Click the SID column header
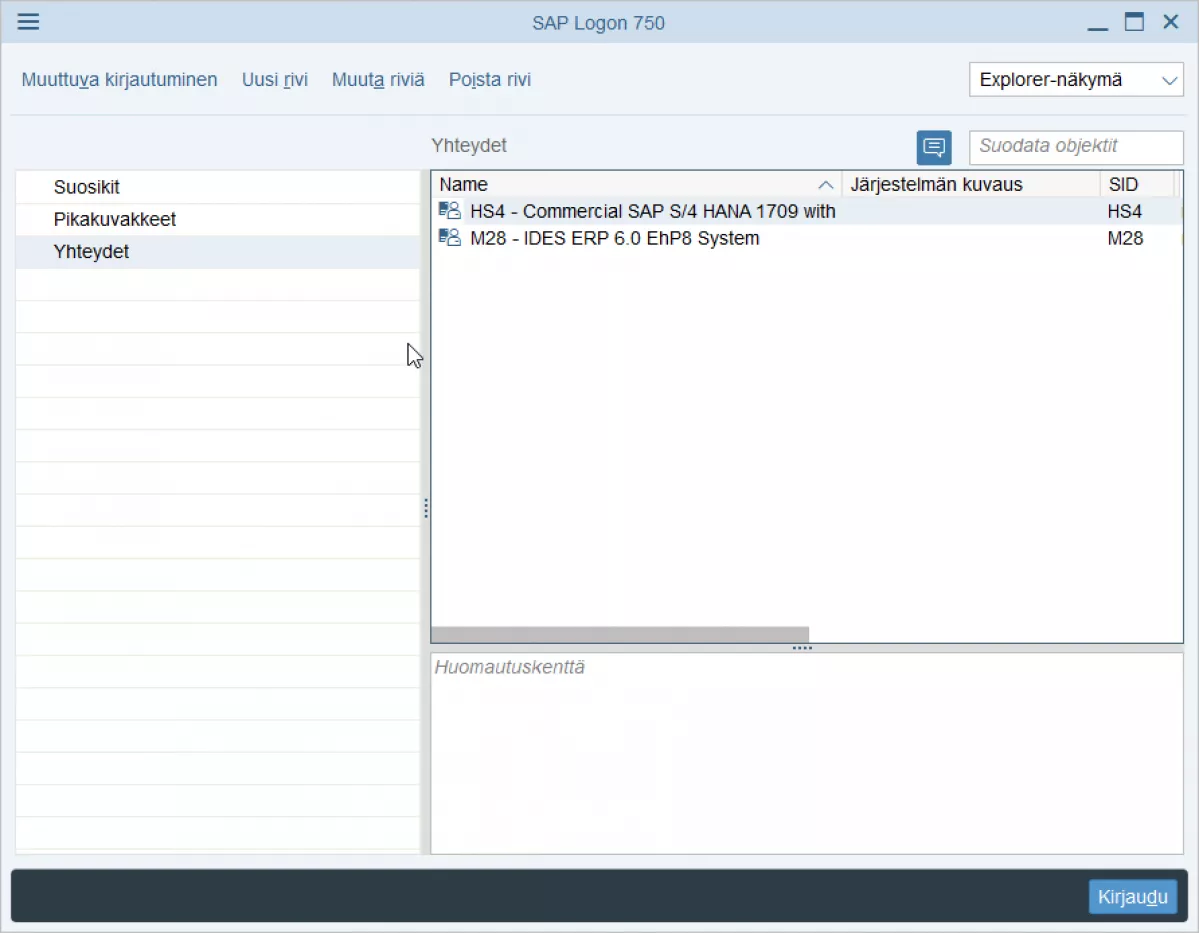Viewport: 1199px width, 933px height. [1137, 184]
